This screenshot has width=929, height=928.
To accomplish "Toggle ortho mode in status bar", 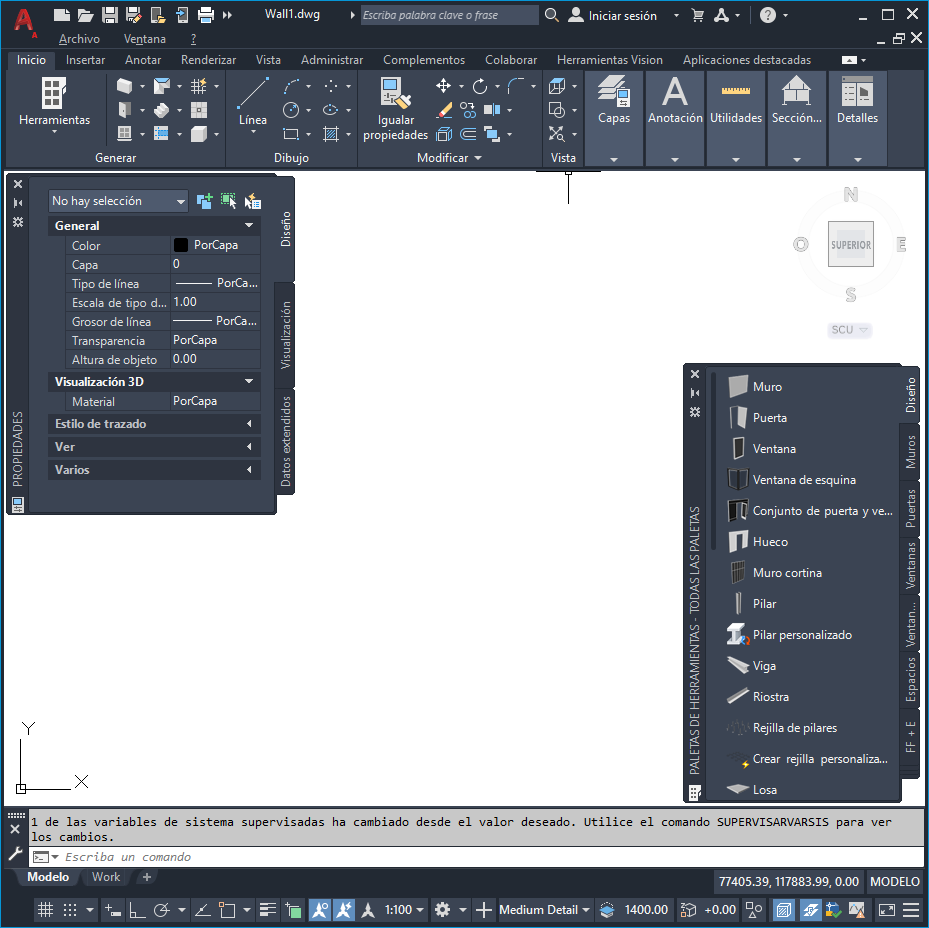I will pos(137,910).
